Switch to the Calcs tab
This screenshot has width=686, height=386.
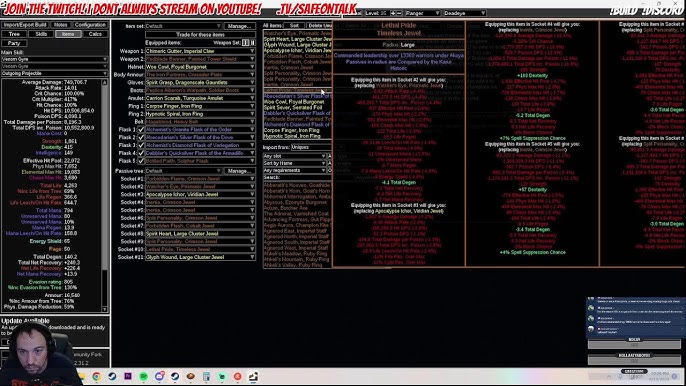pos(95,34)
